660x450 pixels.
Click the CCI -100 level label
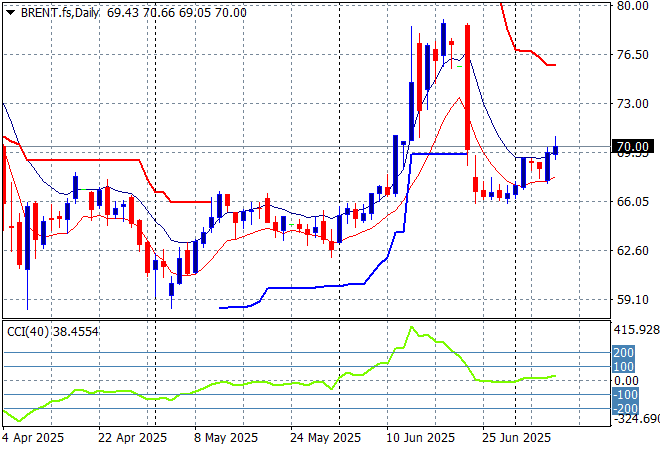623,395
